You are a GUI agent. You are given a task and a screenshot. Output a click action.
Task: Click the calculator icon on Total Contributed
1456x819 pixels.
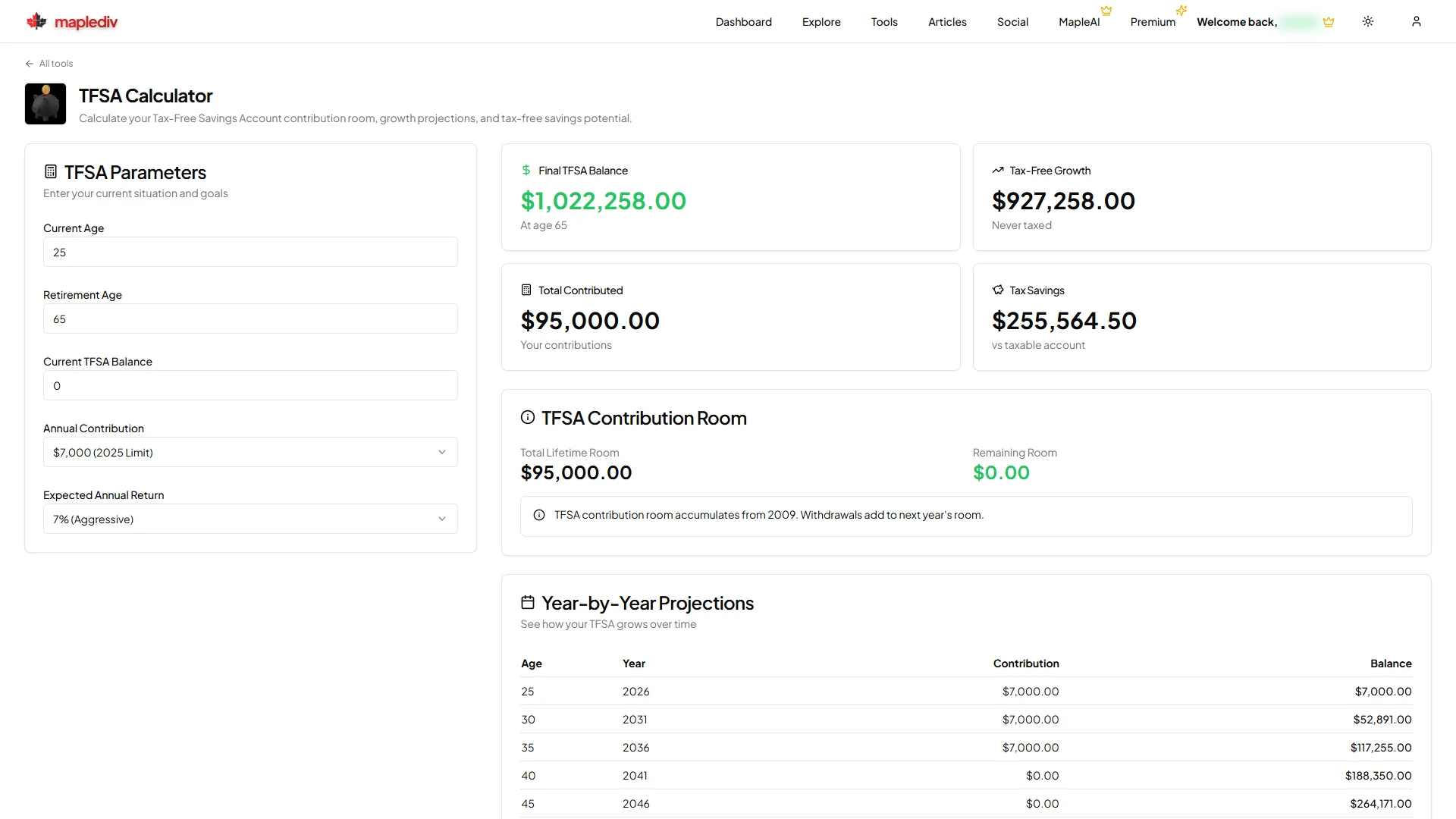coord(526,290)
